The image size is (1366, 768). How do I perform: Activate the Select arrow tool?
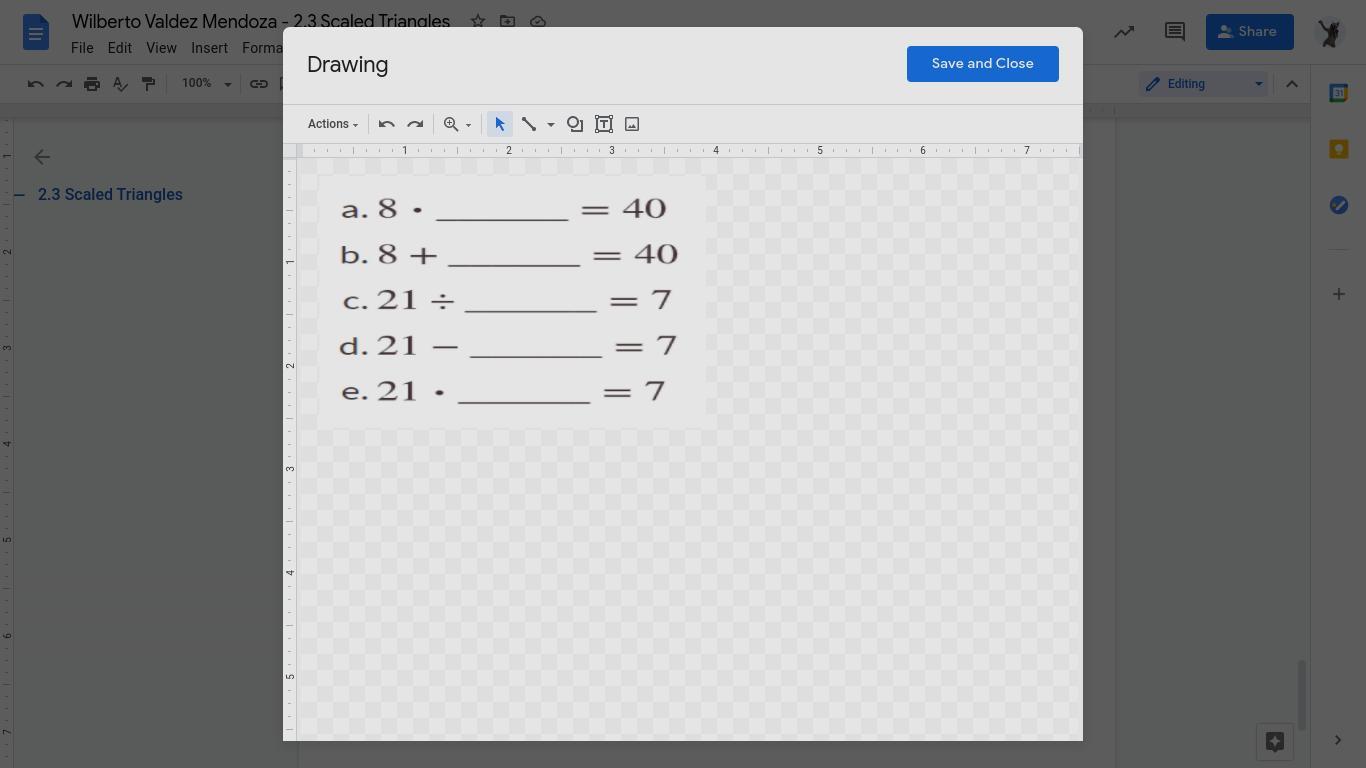coord(499,124)
